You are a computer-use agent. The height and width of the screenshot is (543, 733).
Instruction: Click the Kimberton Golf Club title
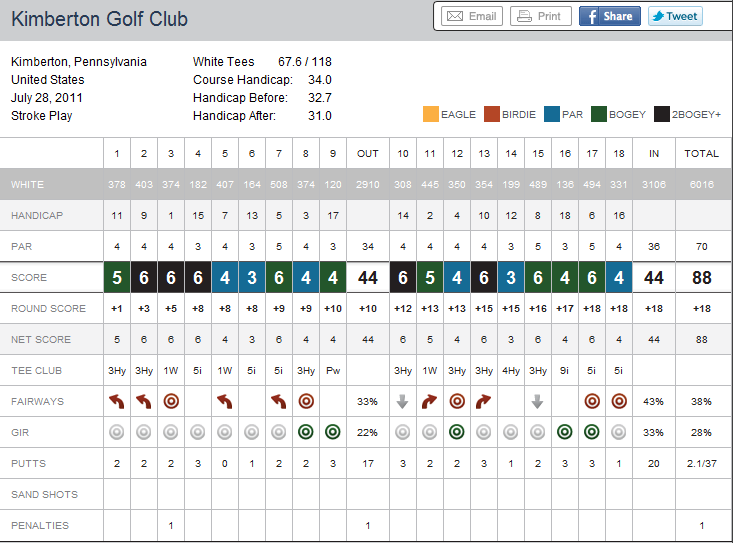click(x=99, y=19)
